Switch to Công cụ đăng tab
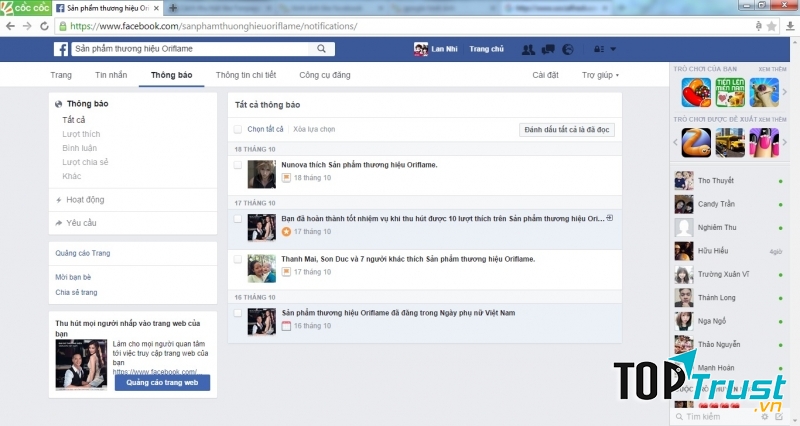The height and width of the screenshot is (426, 800). (324, 75)
